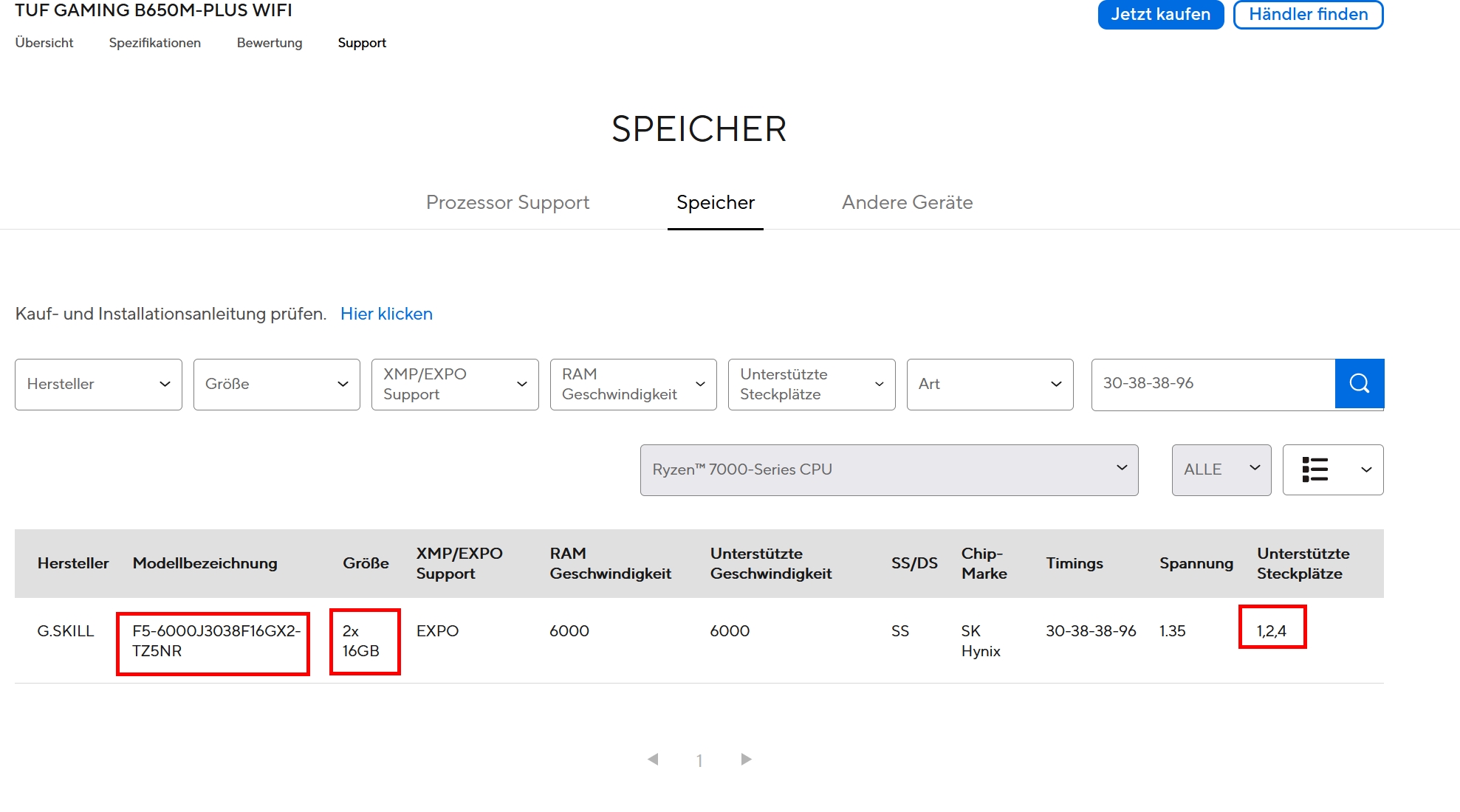
Task: Click the timings search input field
Action: click(x=1213, y=383)
